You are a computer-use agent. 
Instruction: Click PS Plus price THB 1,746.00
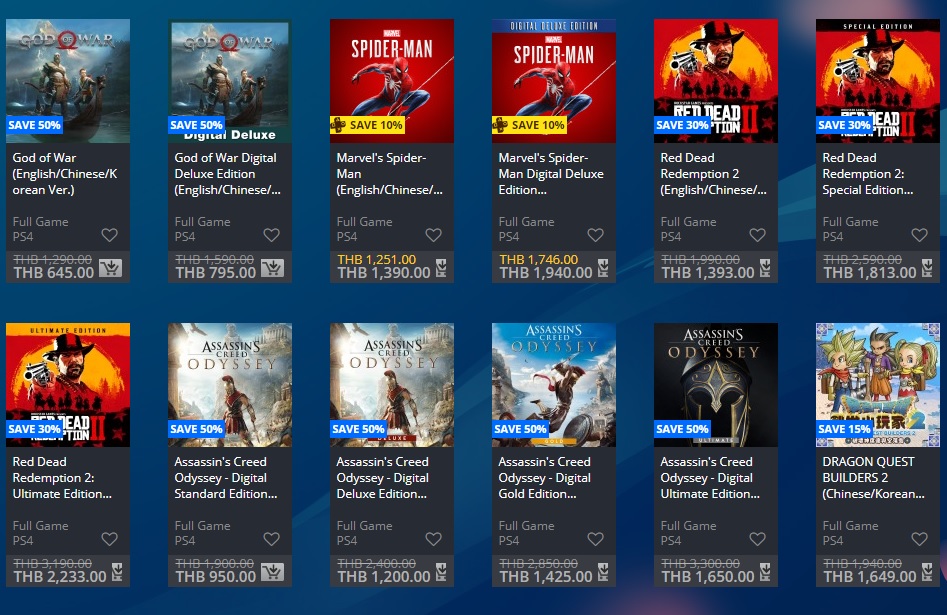pyautogui.click(x=539, y=260)
